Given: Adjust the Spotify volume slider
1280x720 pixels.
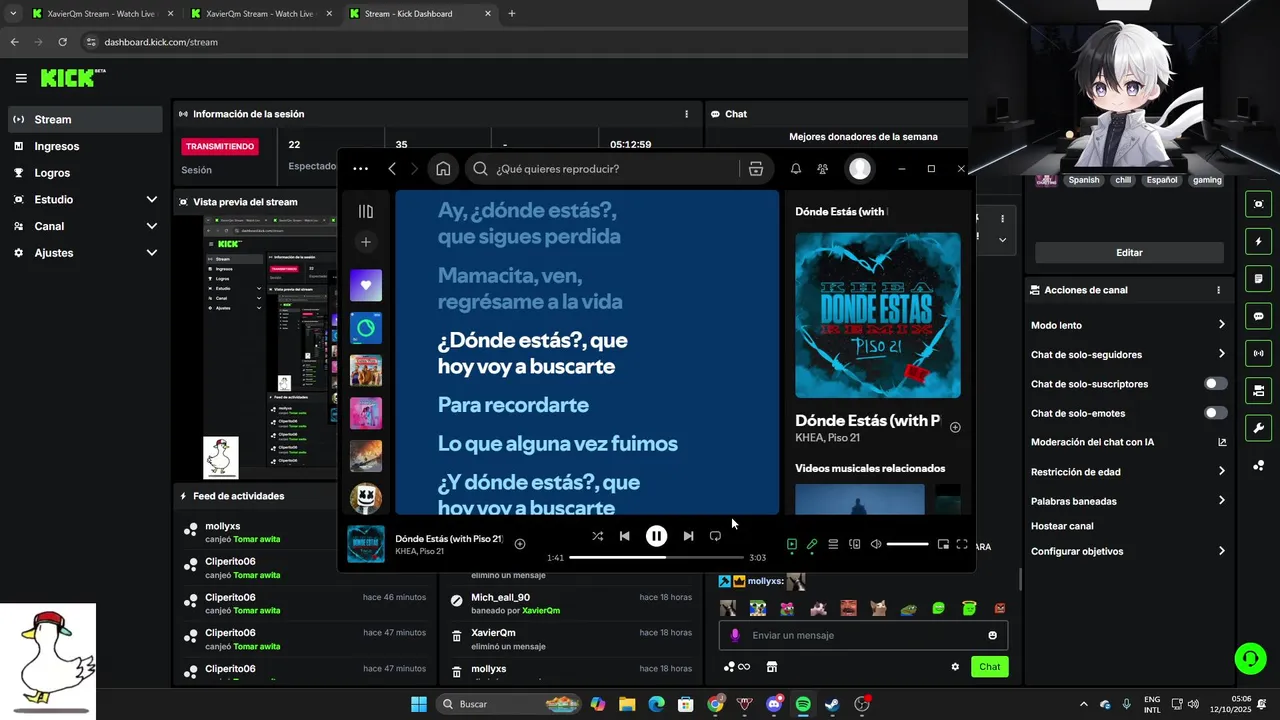Looking at the screenshot, I should (908, 545).
